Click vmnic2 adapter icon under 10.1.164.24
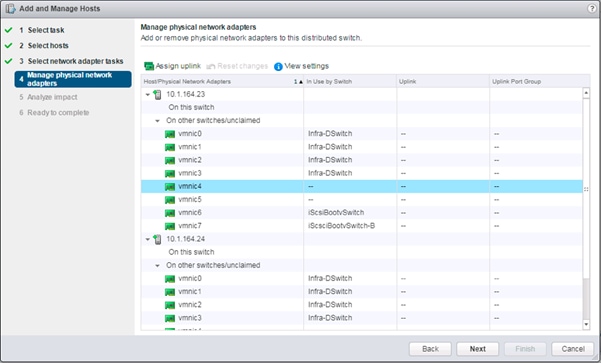The width and height of the screenshot is (601, 363). (170, 305)
